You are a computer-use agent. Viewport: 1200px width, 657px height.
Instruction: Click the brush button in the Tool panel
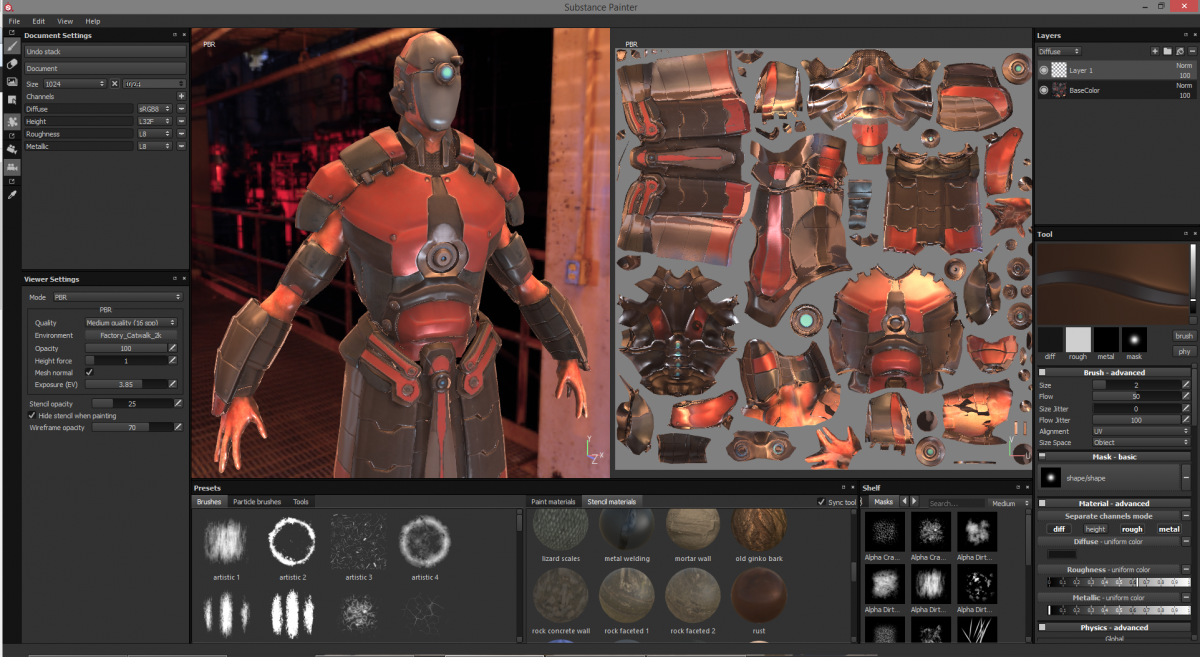pos(1185,336)
